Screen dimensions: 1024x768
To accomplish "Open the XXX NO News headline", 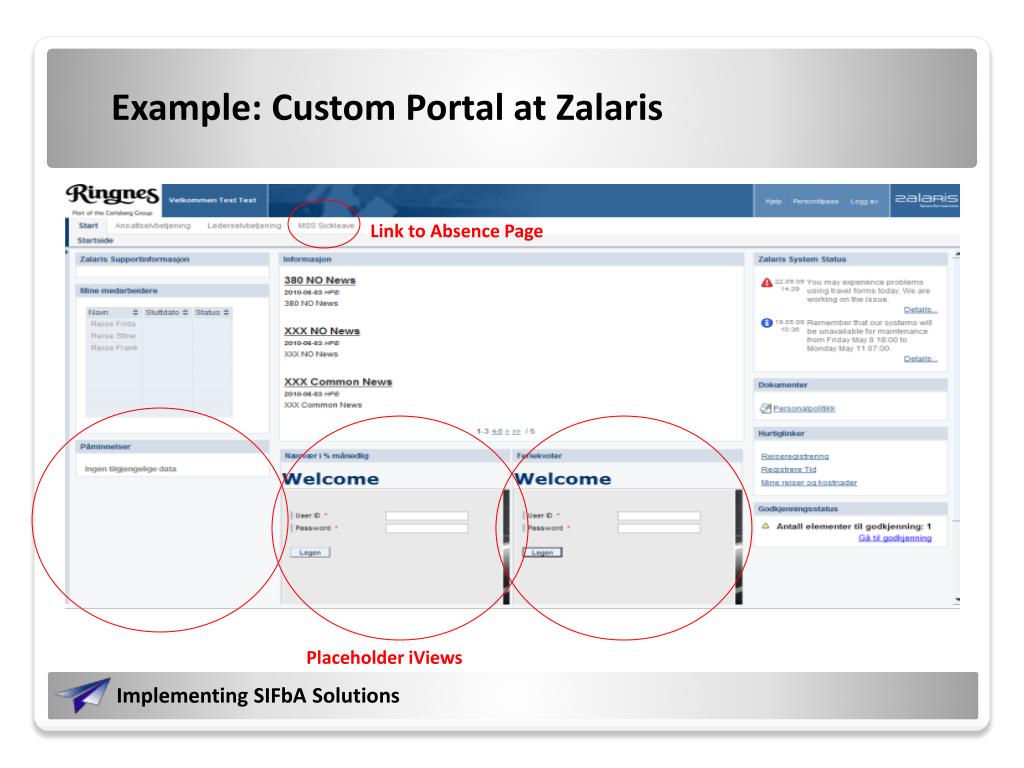I will coord(322,331).
